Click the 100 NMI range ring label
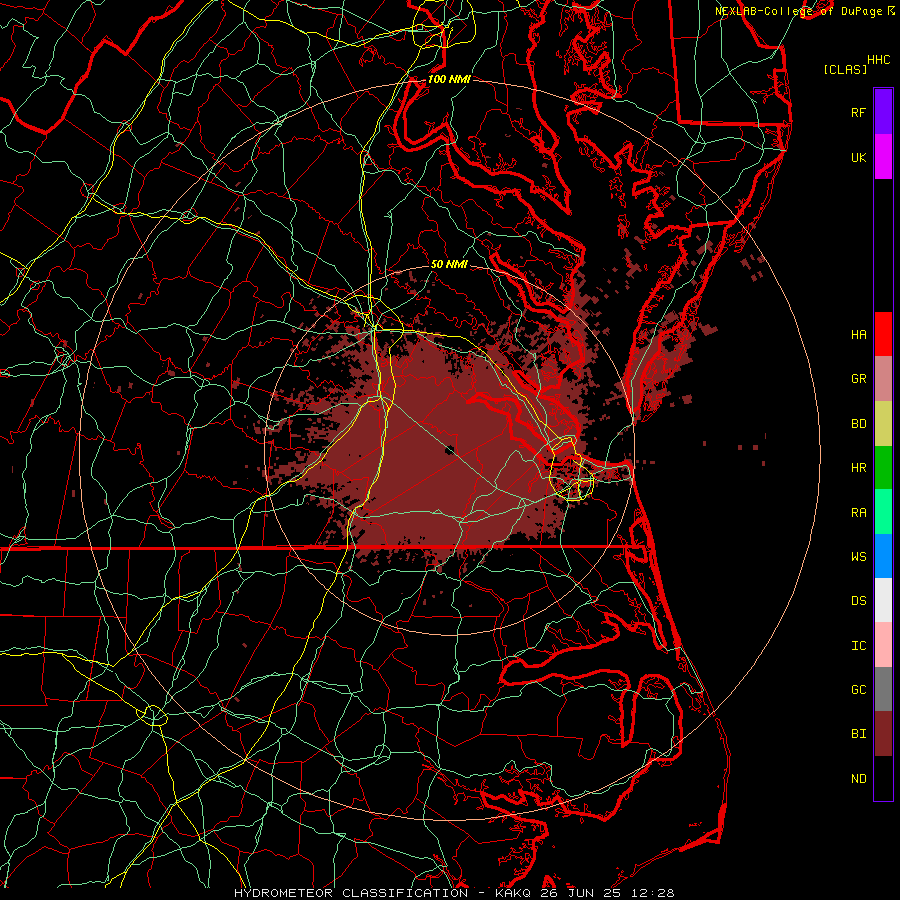Screen dimensions: 900x900 tap(449, 79)
